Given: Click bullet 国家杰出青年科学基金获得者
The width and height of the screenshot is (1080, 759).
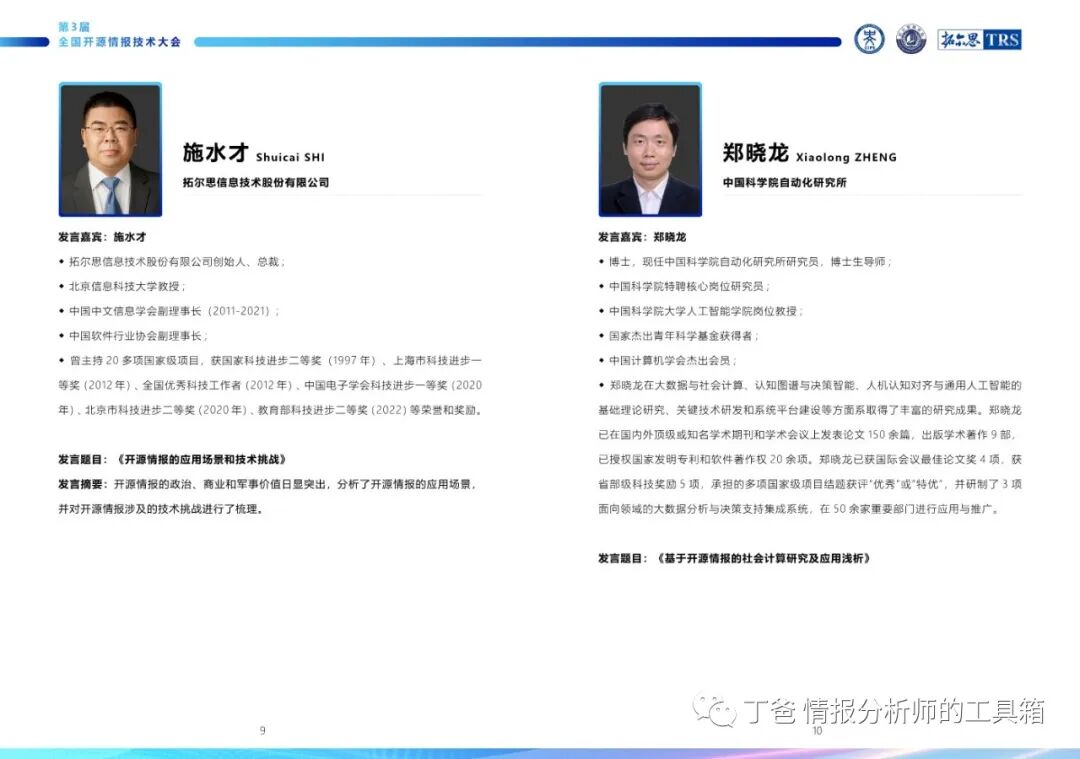Looking at the screenshot, I should [x=678, y=336].
